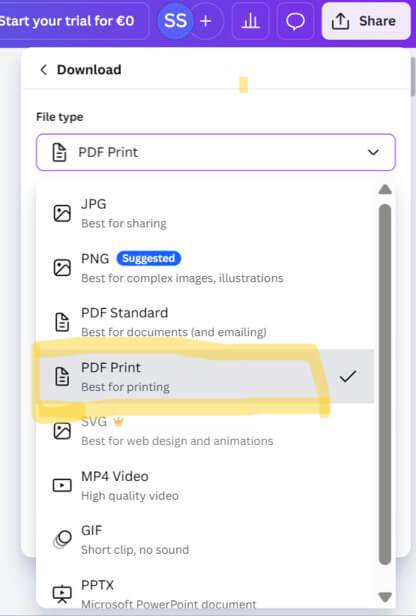416x616 pixels.
Task: Select the PNG file type option
Action: (205, 268)
